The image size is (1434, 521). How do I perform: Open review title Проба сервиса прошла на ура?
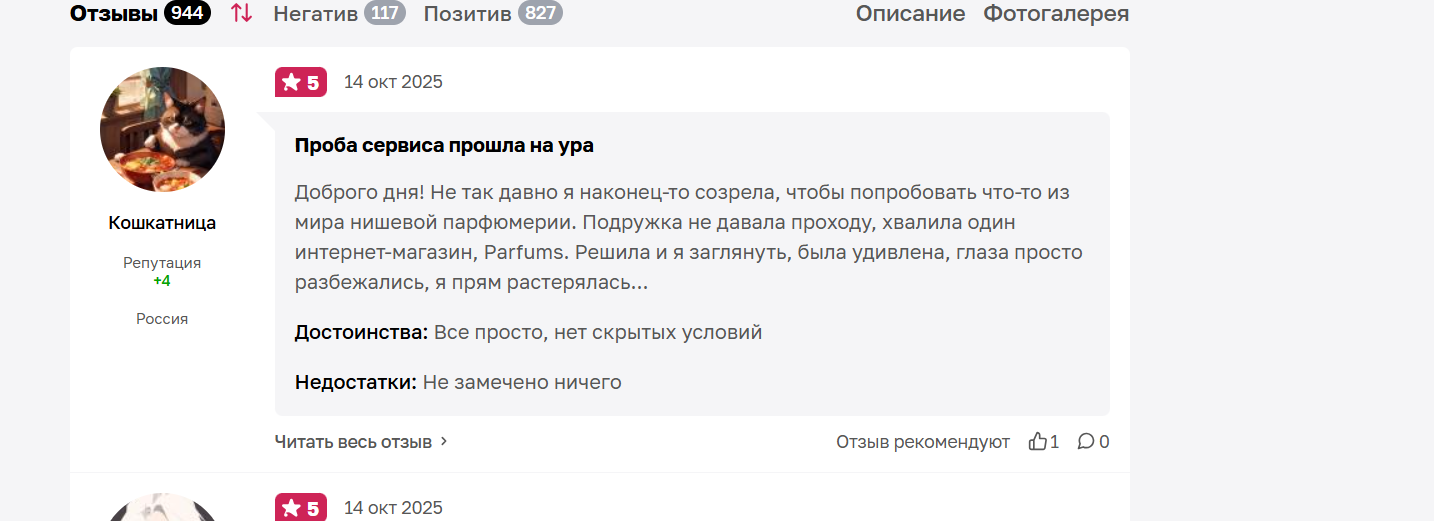coord(444,145)
